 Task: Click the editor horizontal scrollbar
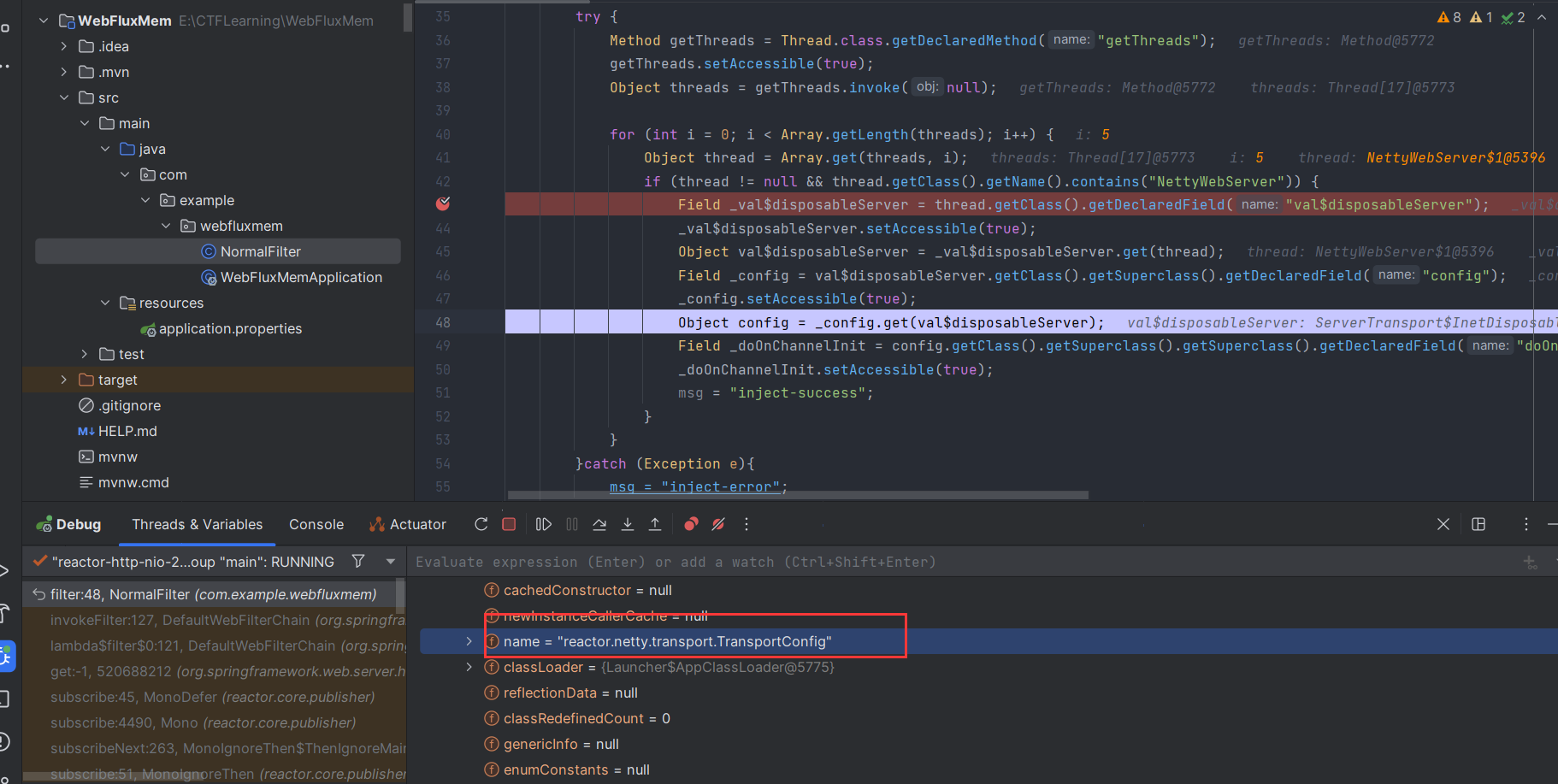coord(798,495)
